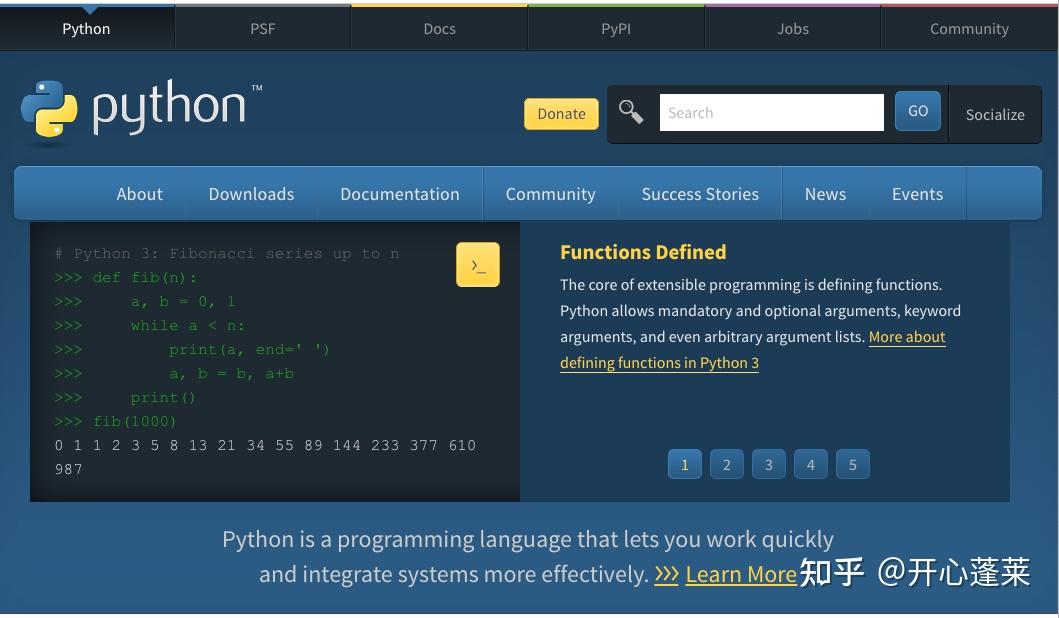Open the Success Stories navigation menu

pos(700,194)
